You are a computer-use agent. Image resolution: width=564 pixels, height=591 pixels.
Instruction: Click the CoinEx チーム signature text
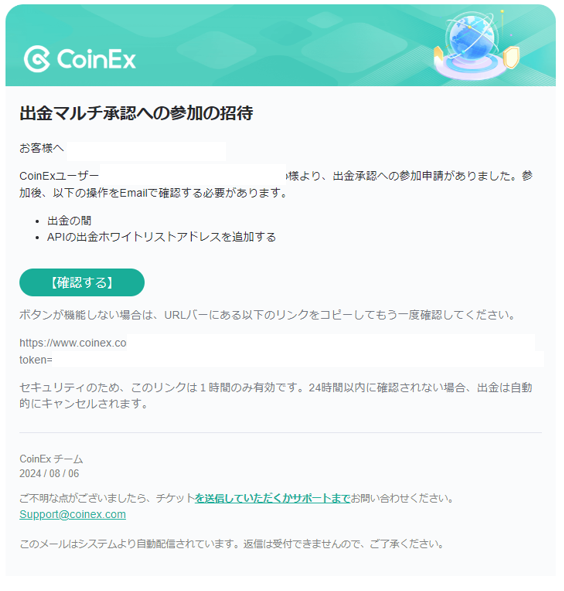(x=51, y=459)
